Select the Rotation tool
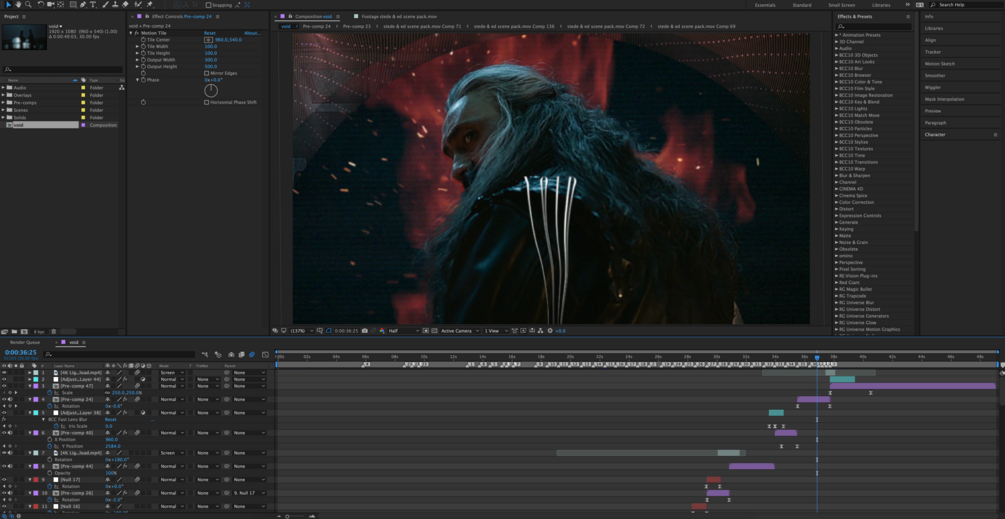This screenshot has height=519, width=1005. pos(40,4)
